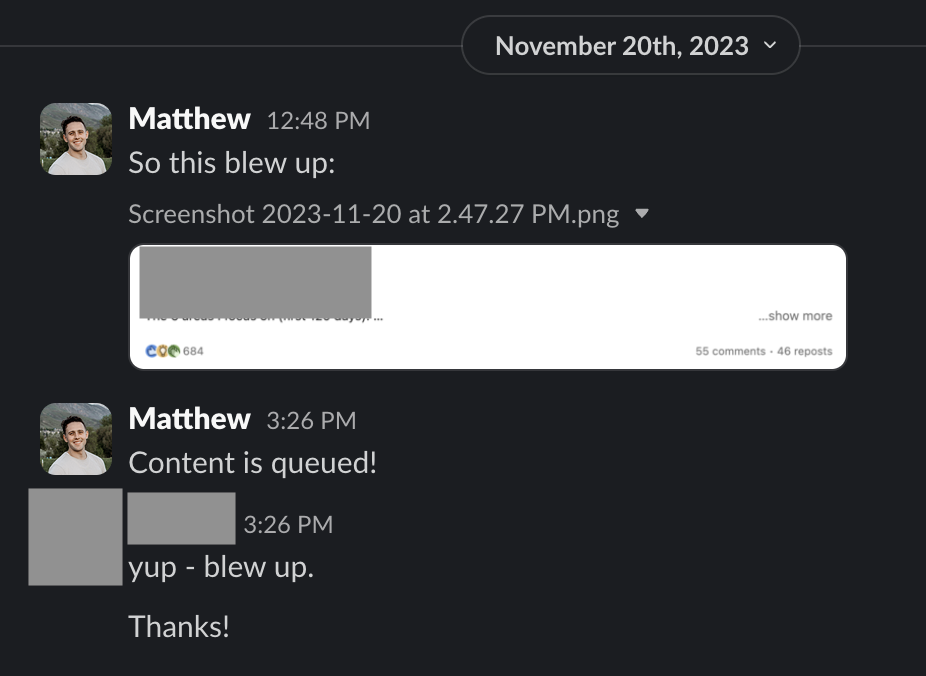Click Matthew's avatar on the 12:48 PM message
The image size is (926, 676).
(75, 139)
